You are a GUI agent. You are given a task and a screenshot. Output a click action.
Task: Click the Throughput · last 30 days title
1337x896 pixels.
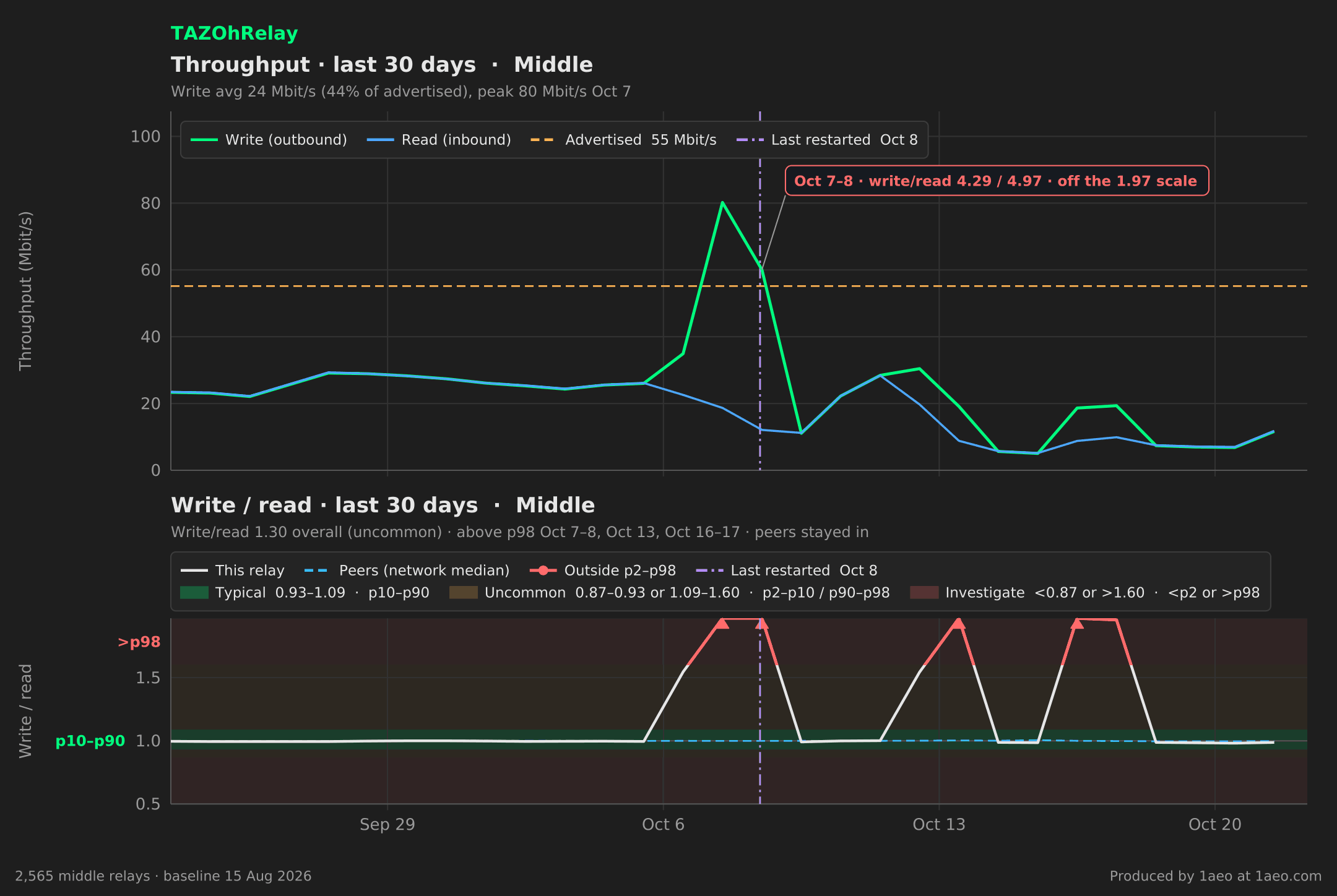(x=382, y=65)
